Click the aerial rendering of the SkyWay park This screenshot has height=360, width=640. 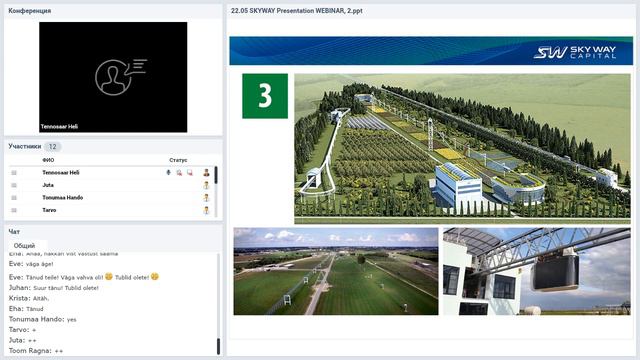[x=462, y=149]
